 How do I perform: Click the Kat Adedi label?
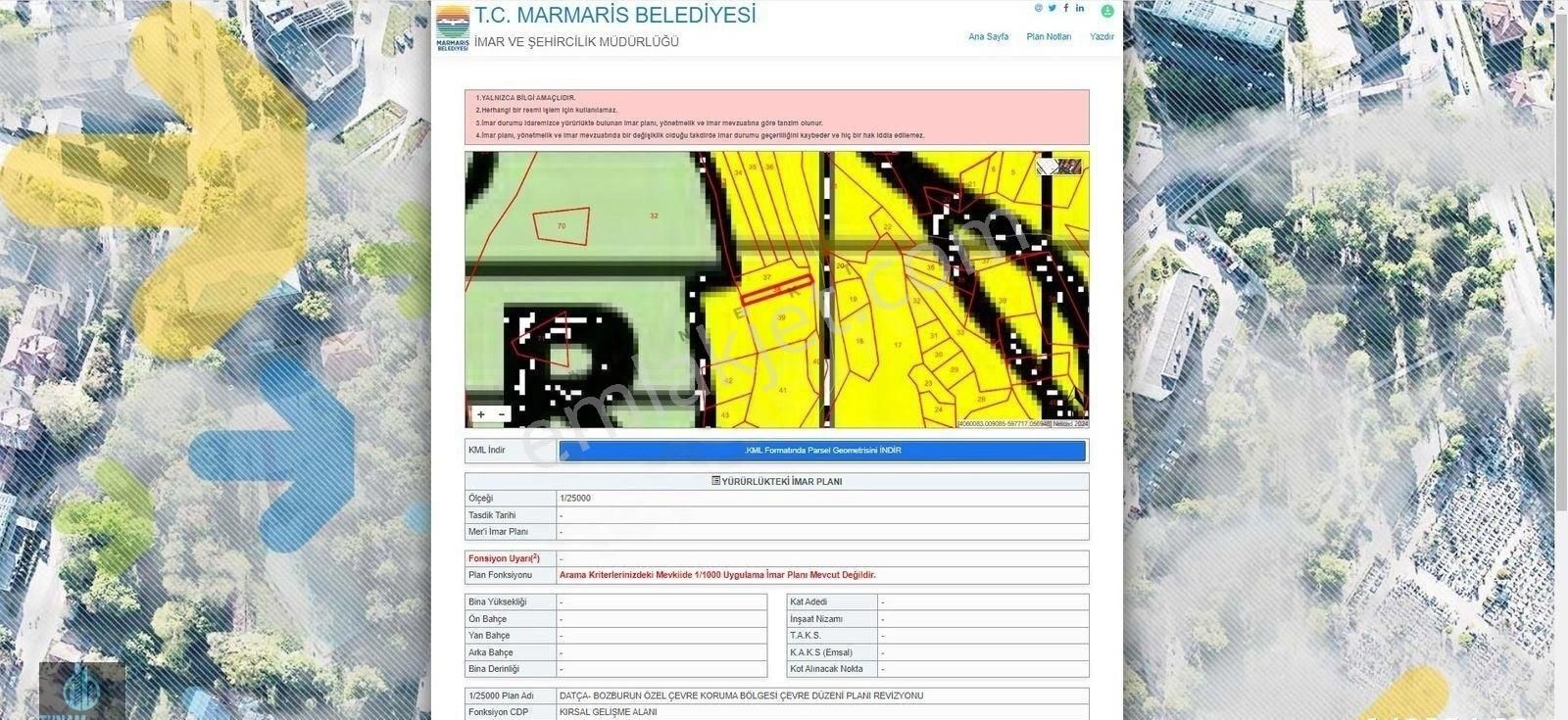click(x=808, y=602)
